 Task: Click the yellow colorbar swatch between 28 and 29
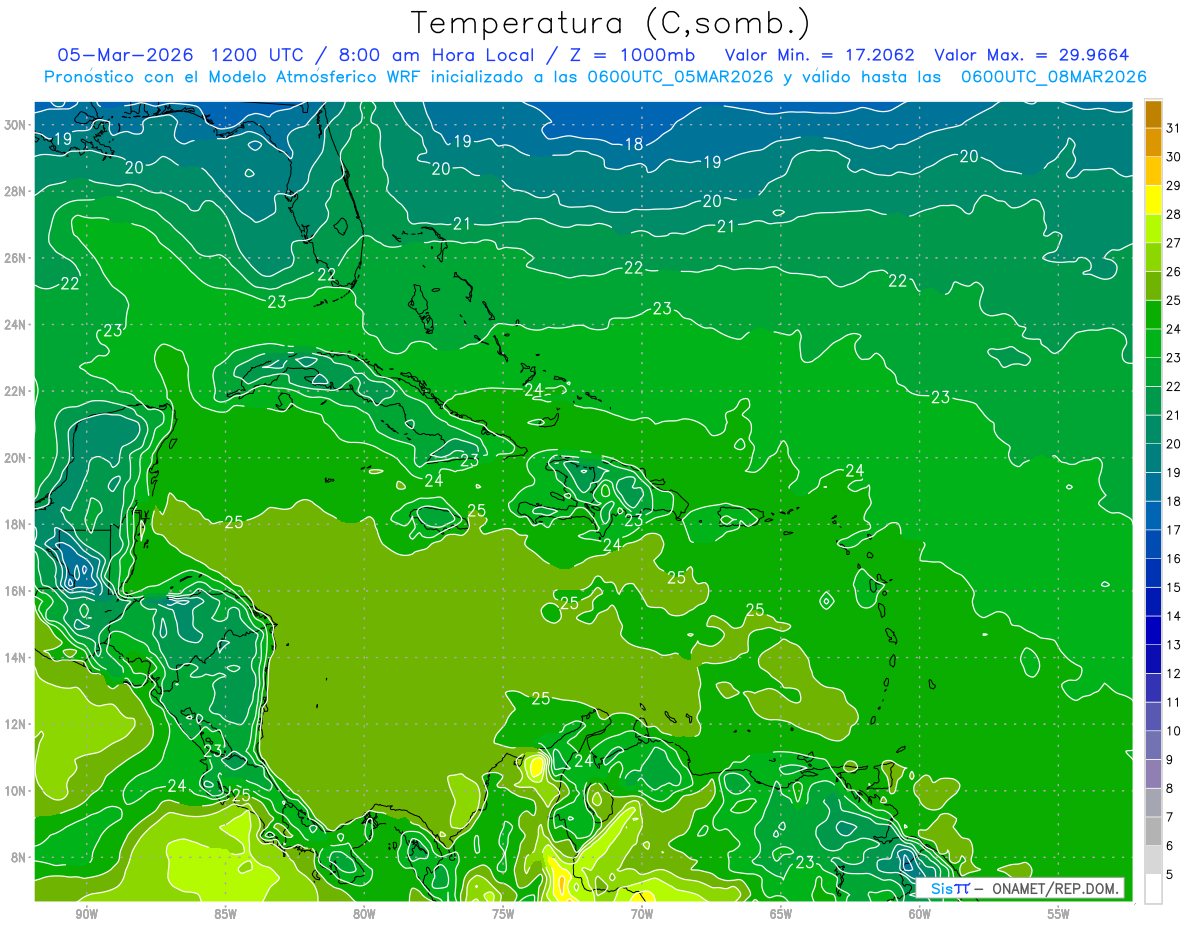1153,199
